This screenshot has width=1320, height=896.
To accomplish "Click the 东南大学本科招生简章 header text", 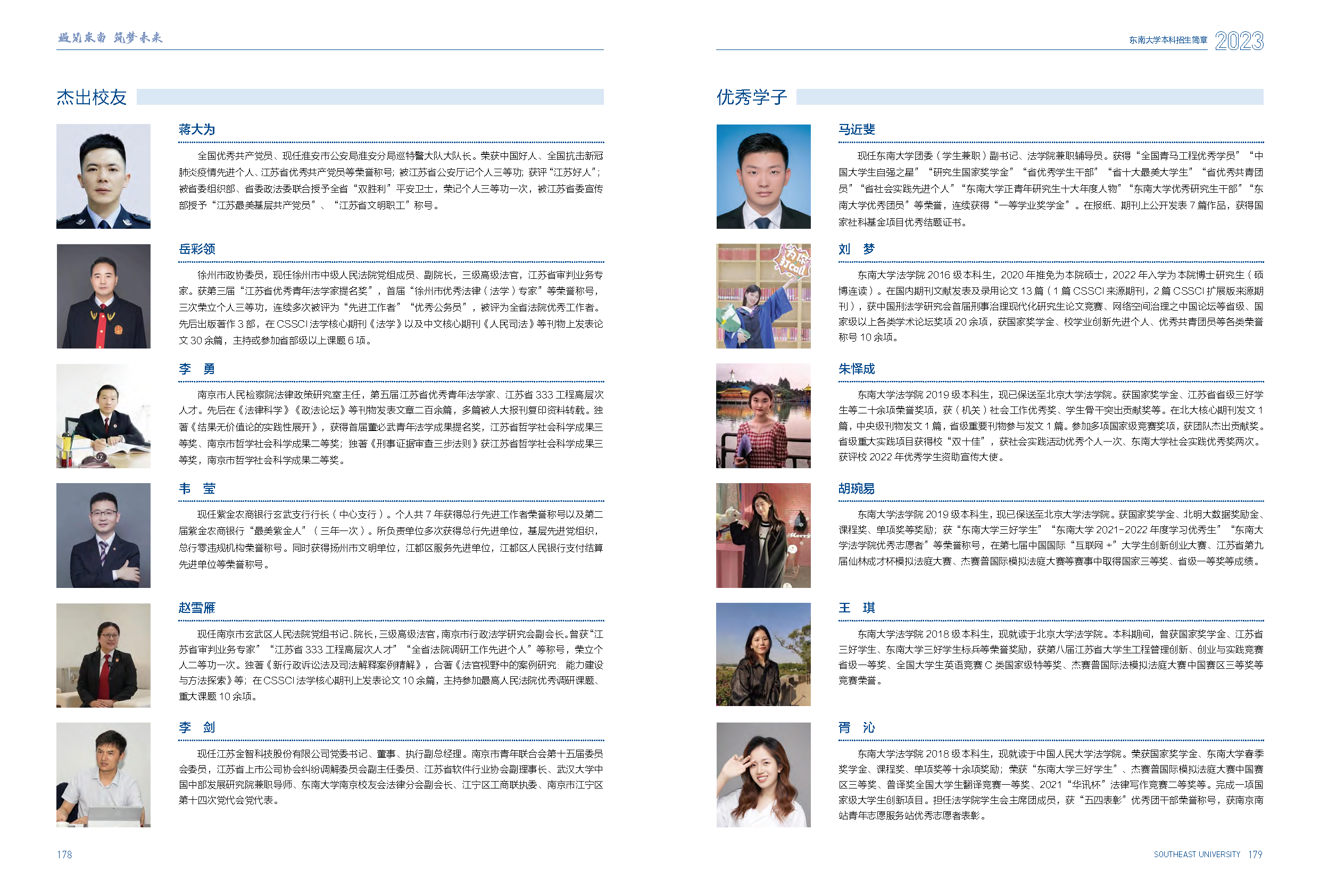I will coord(1168,40).
